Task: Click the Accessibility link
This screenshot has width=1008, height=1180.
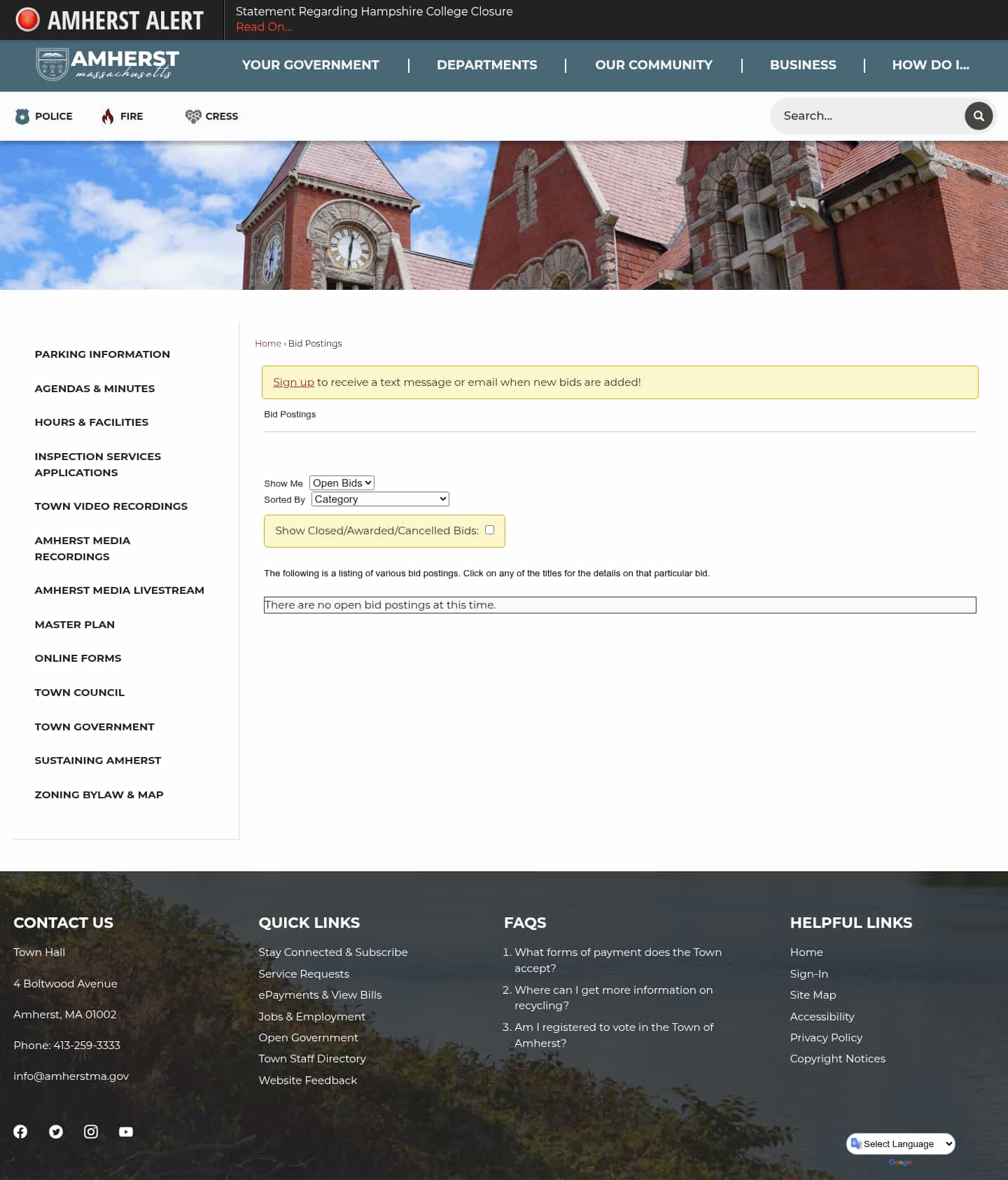Action: coord(822,1017)
